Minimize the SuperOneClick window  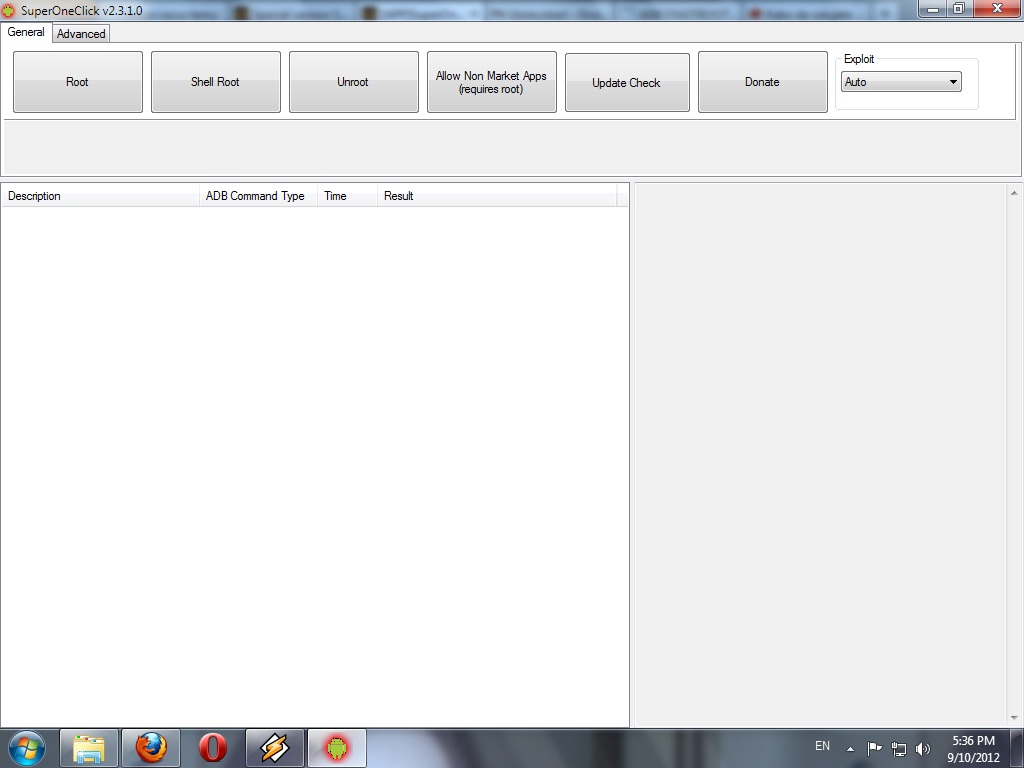pyautogui.click(x=933, y=8)
